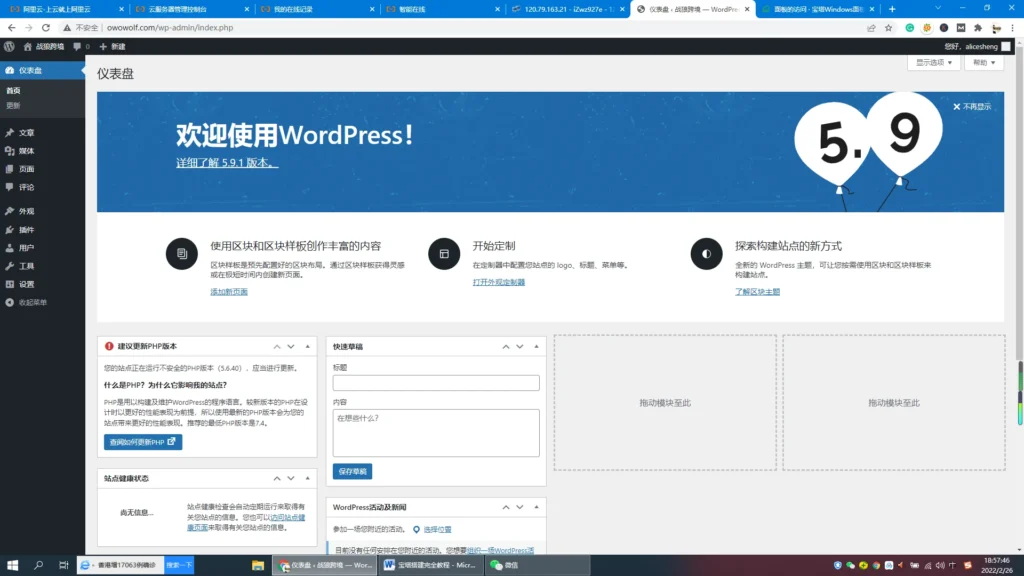Collapse the 站点健康状态 widget
1024x576 pixels.
(308, 479)
